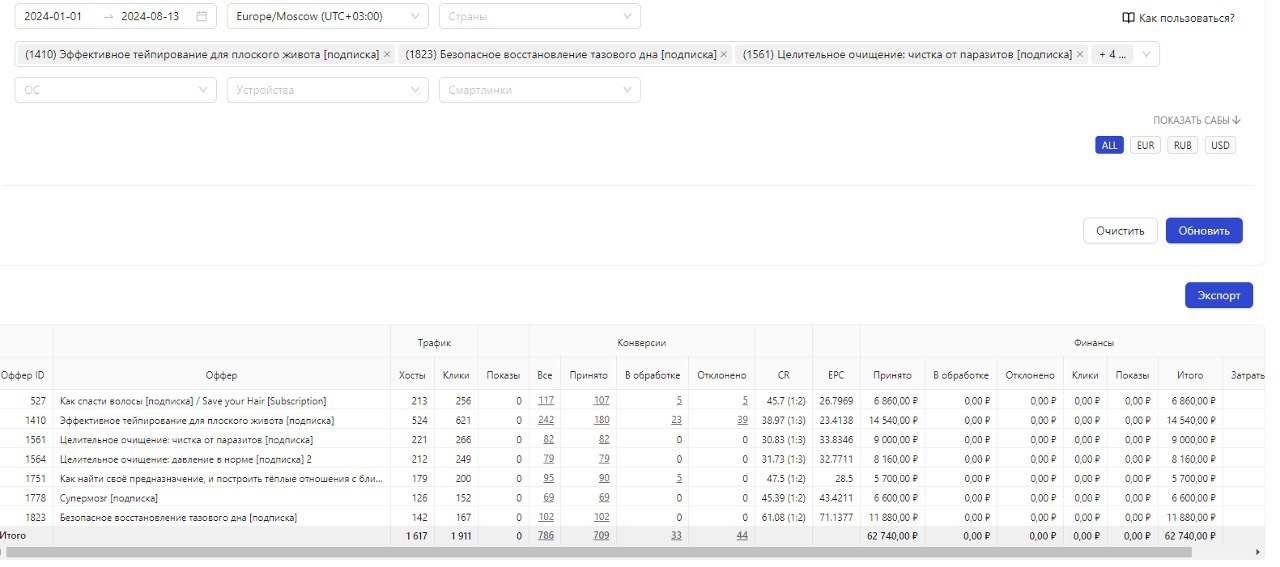Open accepted conversions 69 for Супермозг
Screen dimensions: 1280x567
tap(603, 498)
